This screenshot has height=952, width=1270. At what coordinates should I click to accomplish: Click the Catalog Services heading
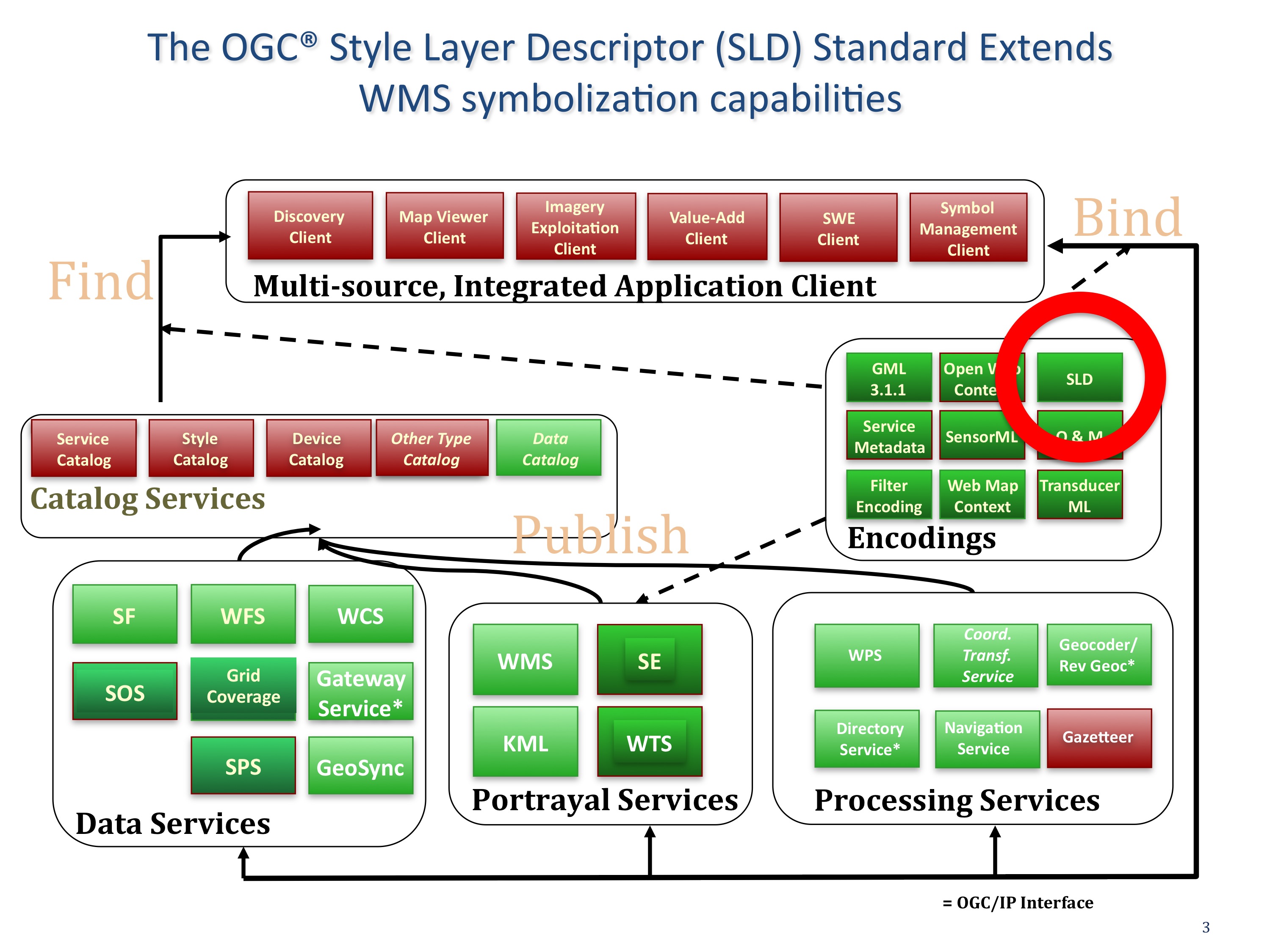[x=147, y=498]
